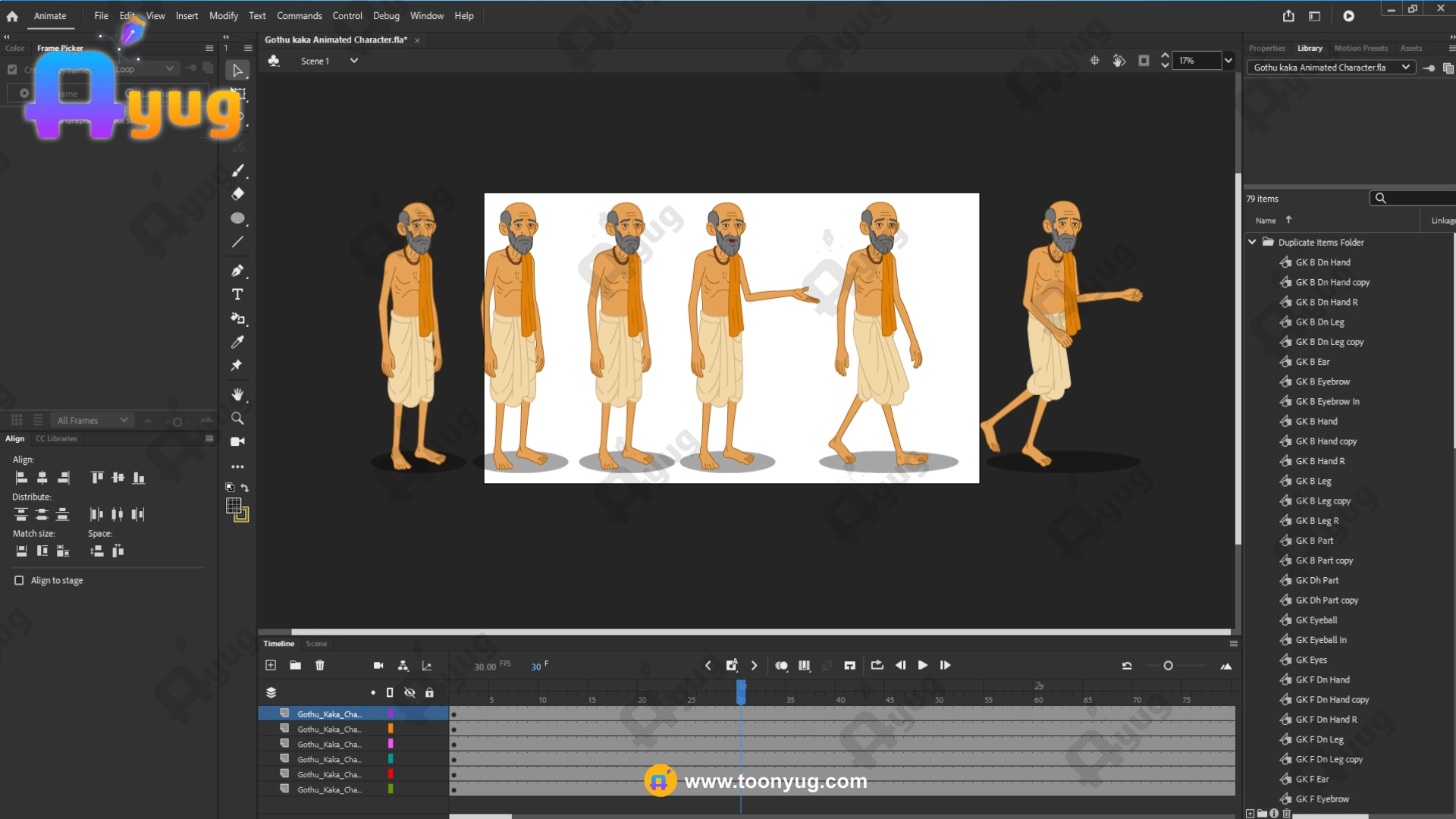Open the Scene 1 dropdown

353,61
